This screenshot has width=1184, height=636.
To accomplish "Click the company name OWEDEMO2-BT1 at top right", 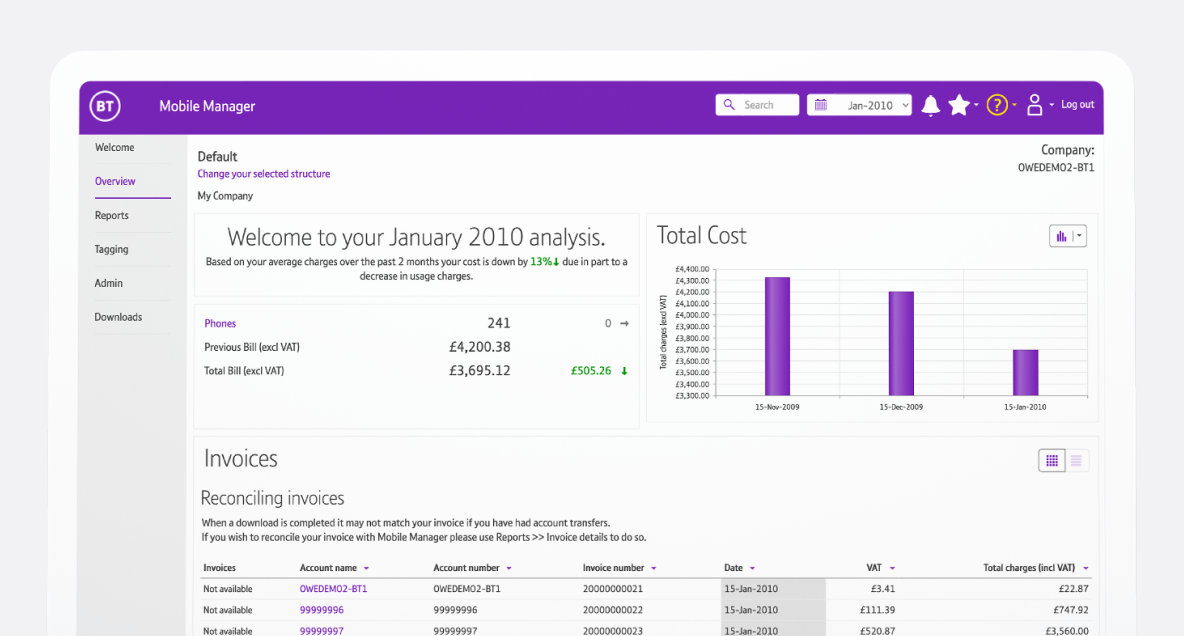I will click(1056, 168).
